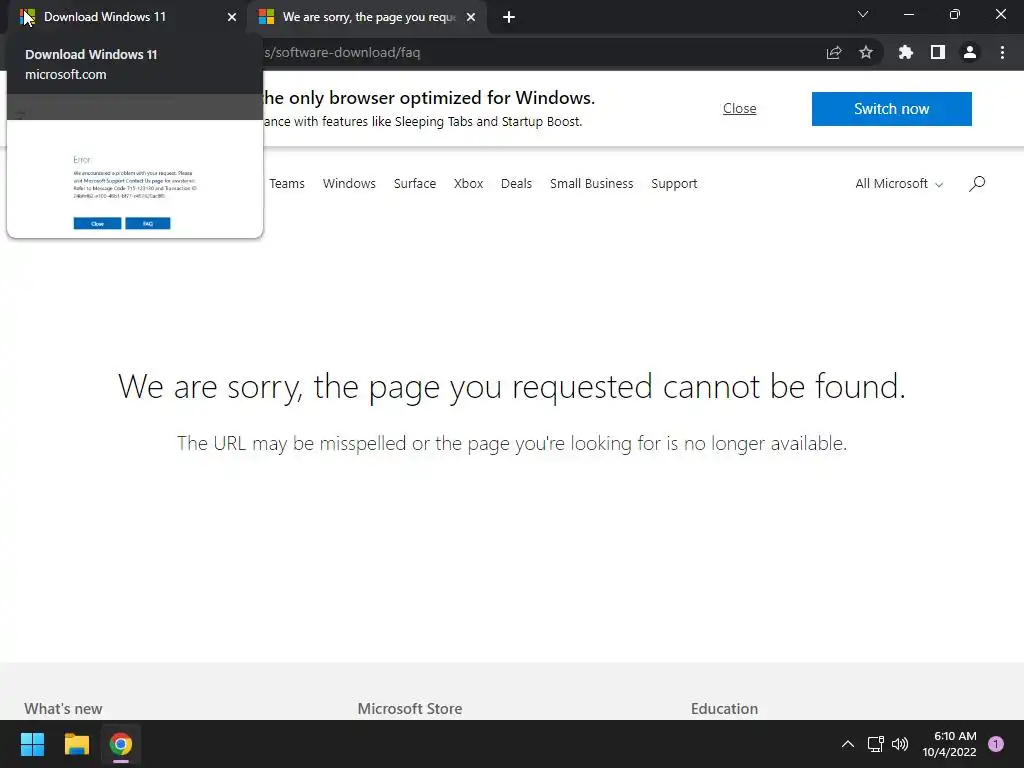Bookmark this page with the star icon

point(866,52)
